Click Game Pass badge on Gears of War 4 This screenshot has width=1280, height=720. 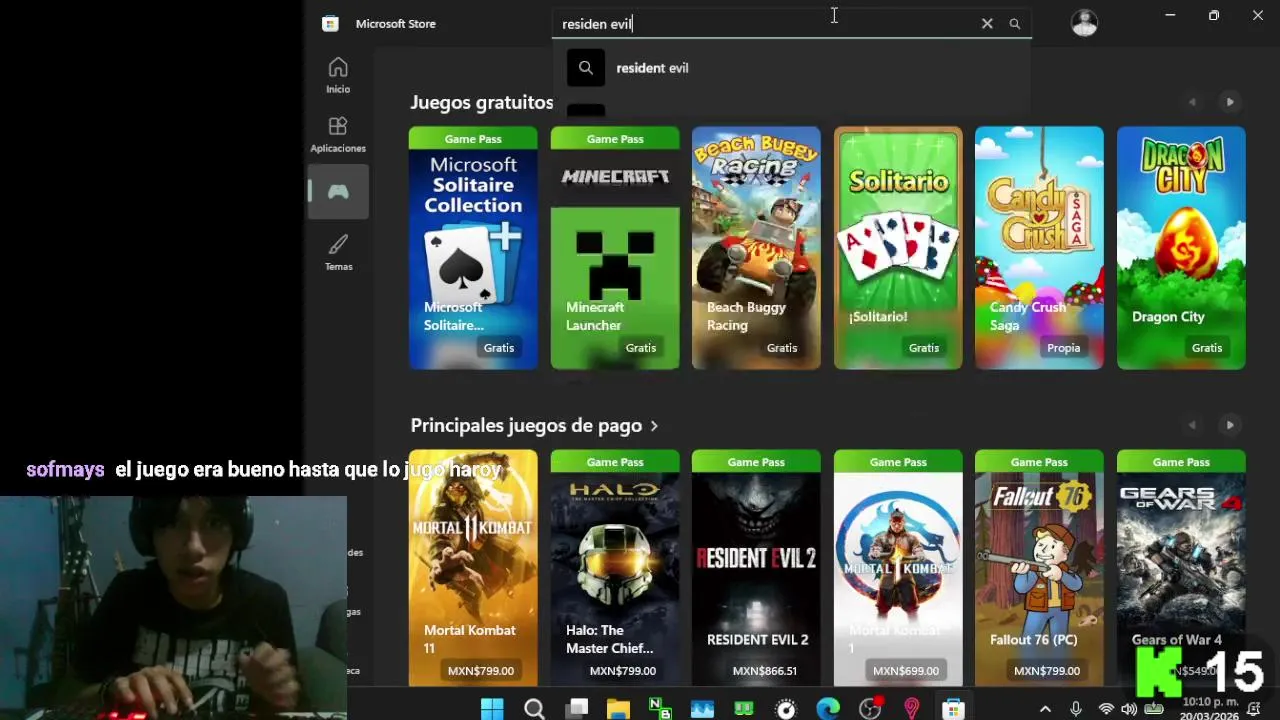click(x=1181, y=462)
